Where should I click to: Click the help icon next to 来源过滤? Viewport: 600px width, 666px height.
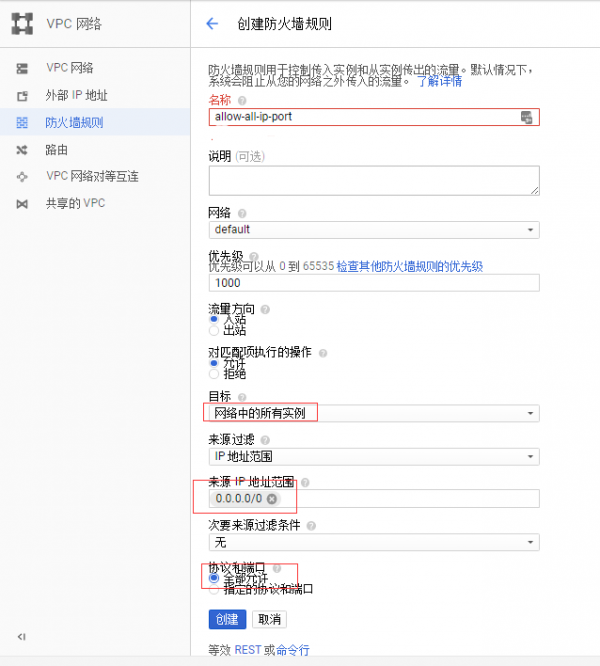tap(265, 440)
